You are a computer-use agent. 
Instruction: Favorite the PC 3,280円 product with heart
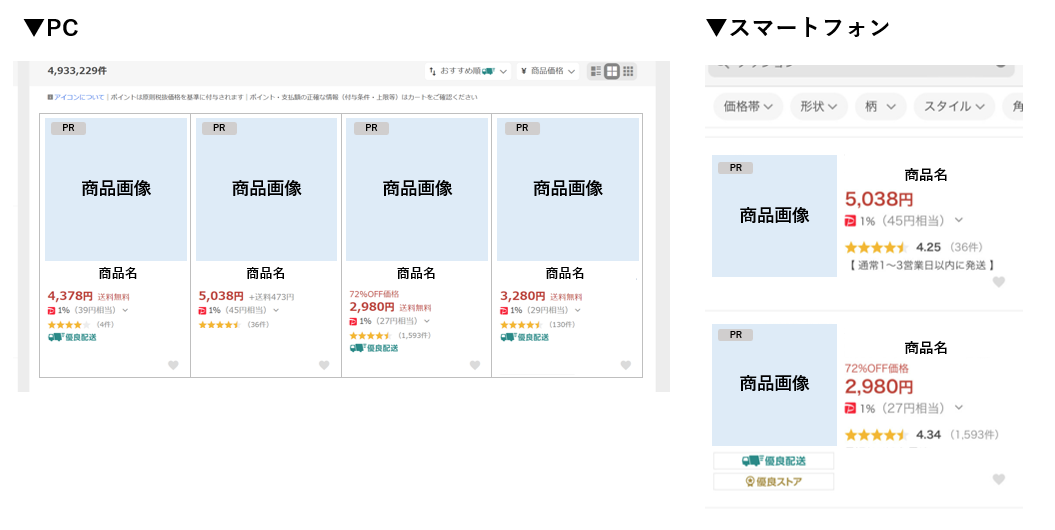point(625,365)
